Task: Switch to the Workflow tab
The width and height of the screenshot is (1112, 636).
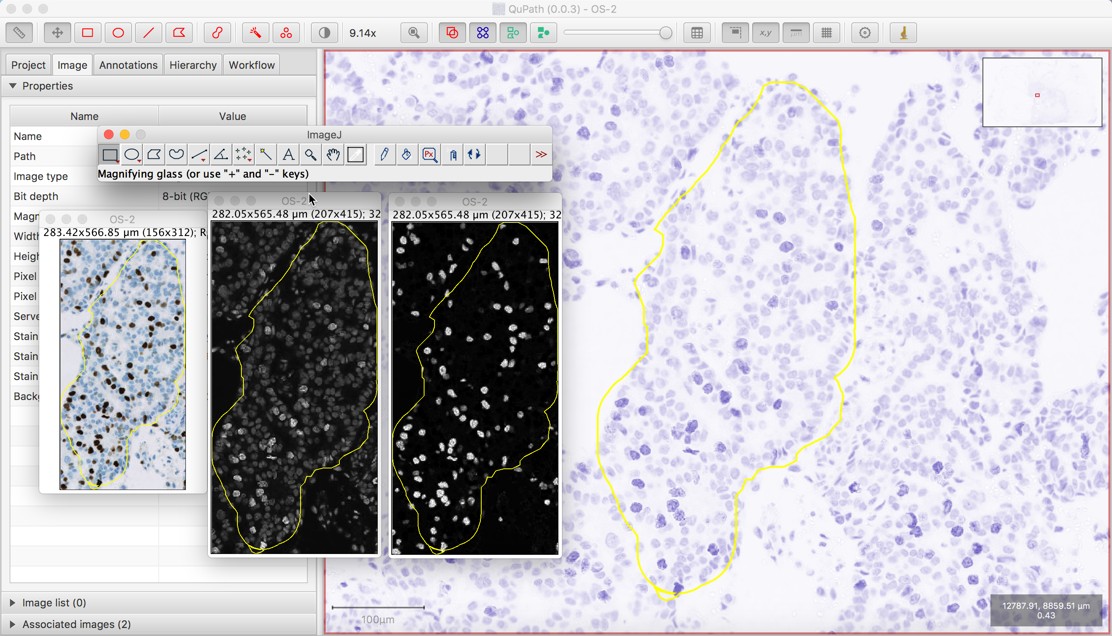Action: click(252, 65)
